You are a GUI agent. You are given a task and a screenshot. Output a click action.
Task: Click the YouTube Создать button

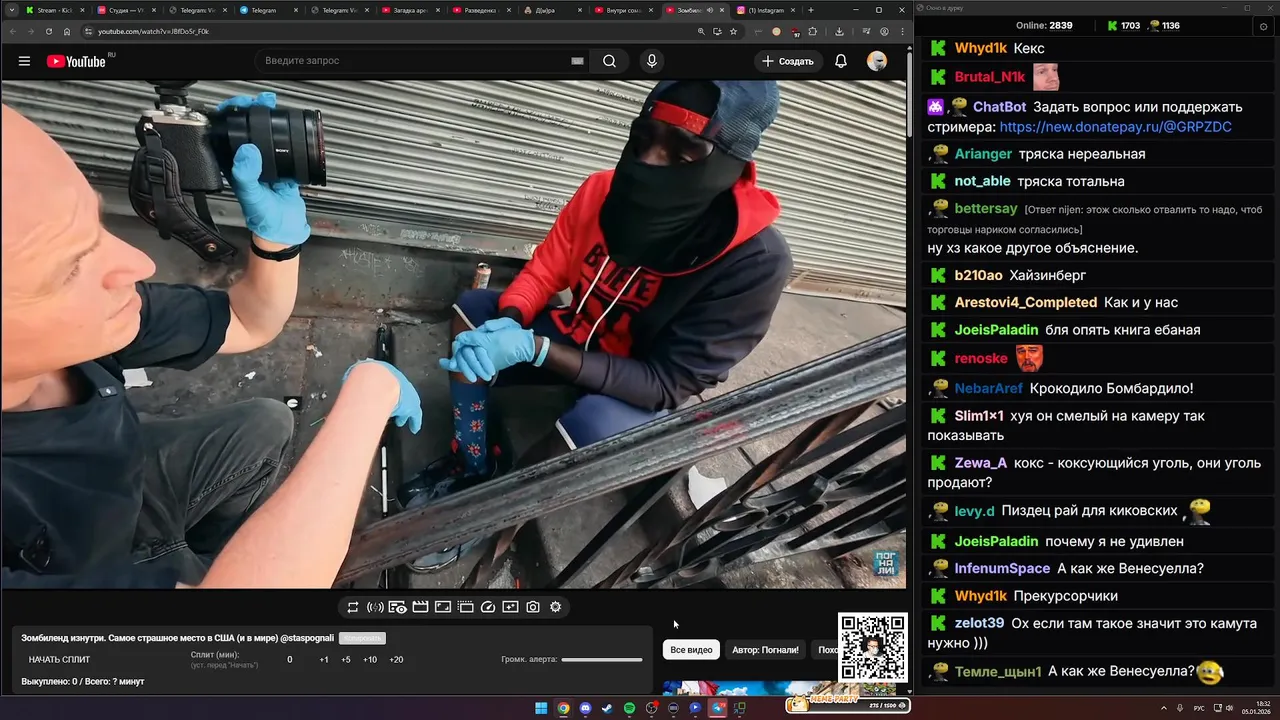click(788, 61)
